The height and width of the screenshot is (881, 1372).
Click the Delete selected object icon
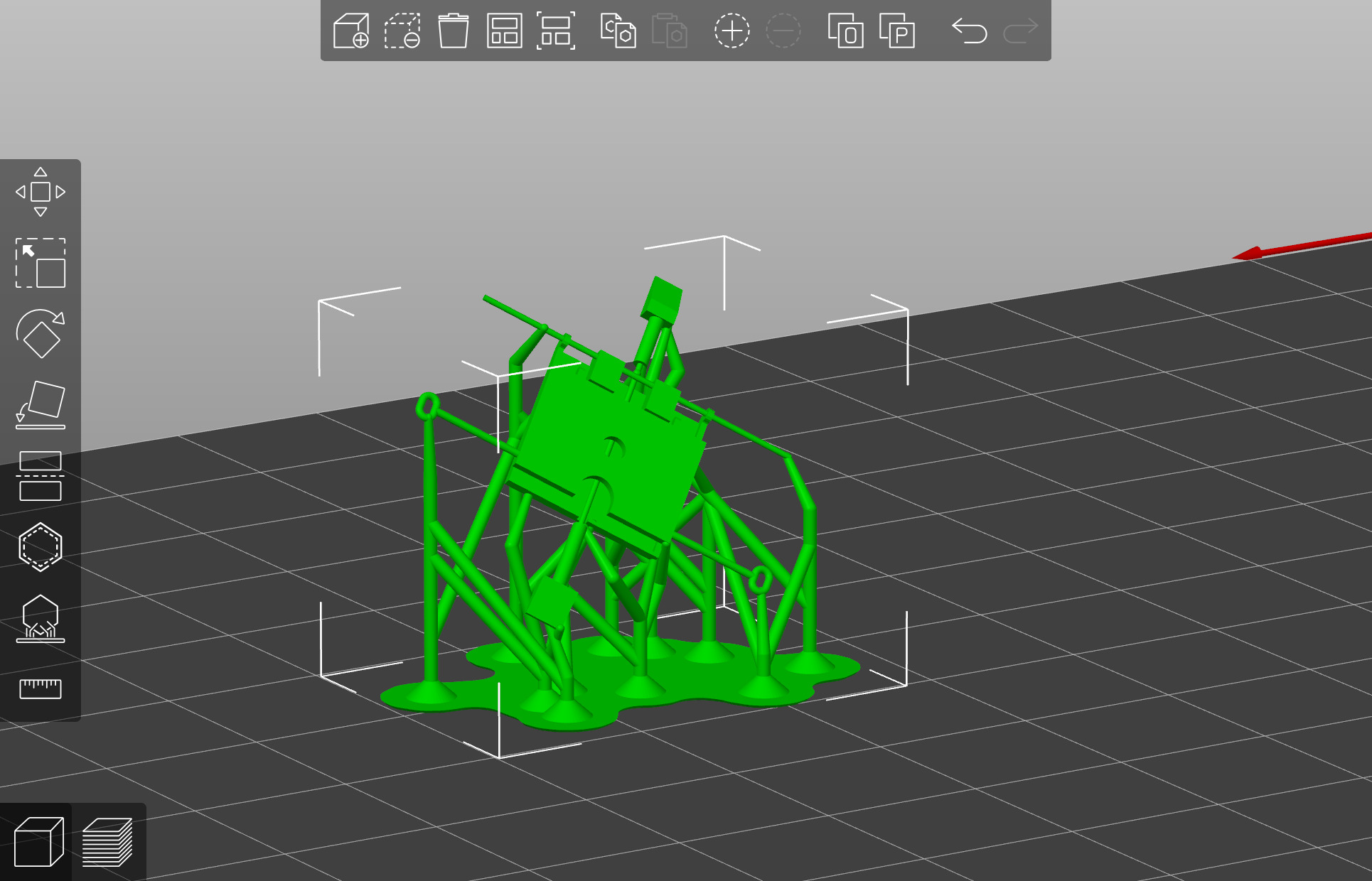tap(402, 31)
